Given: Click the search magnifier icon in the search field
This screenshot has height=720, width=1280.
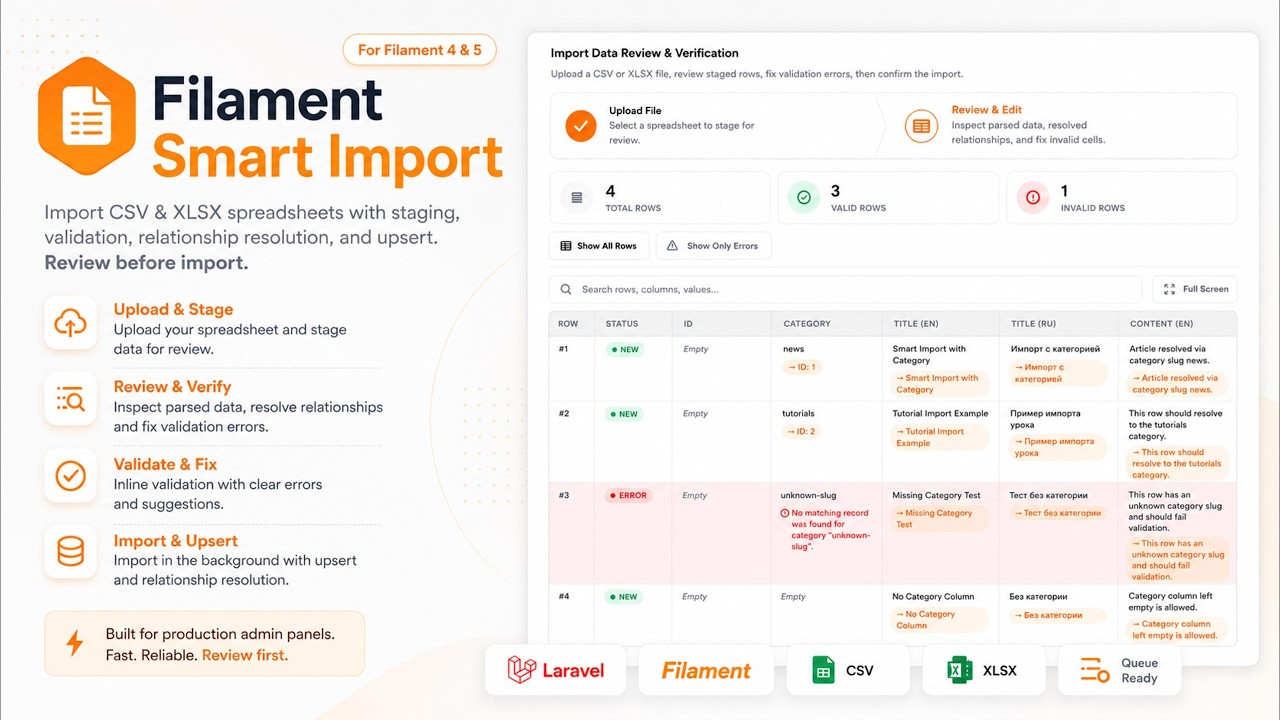Looking at the screenshot, I should pyautogui.click(x=567, y=289).
